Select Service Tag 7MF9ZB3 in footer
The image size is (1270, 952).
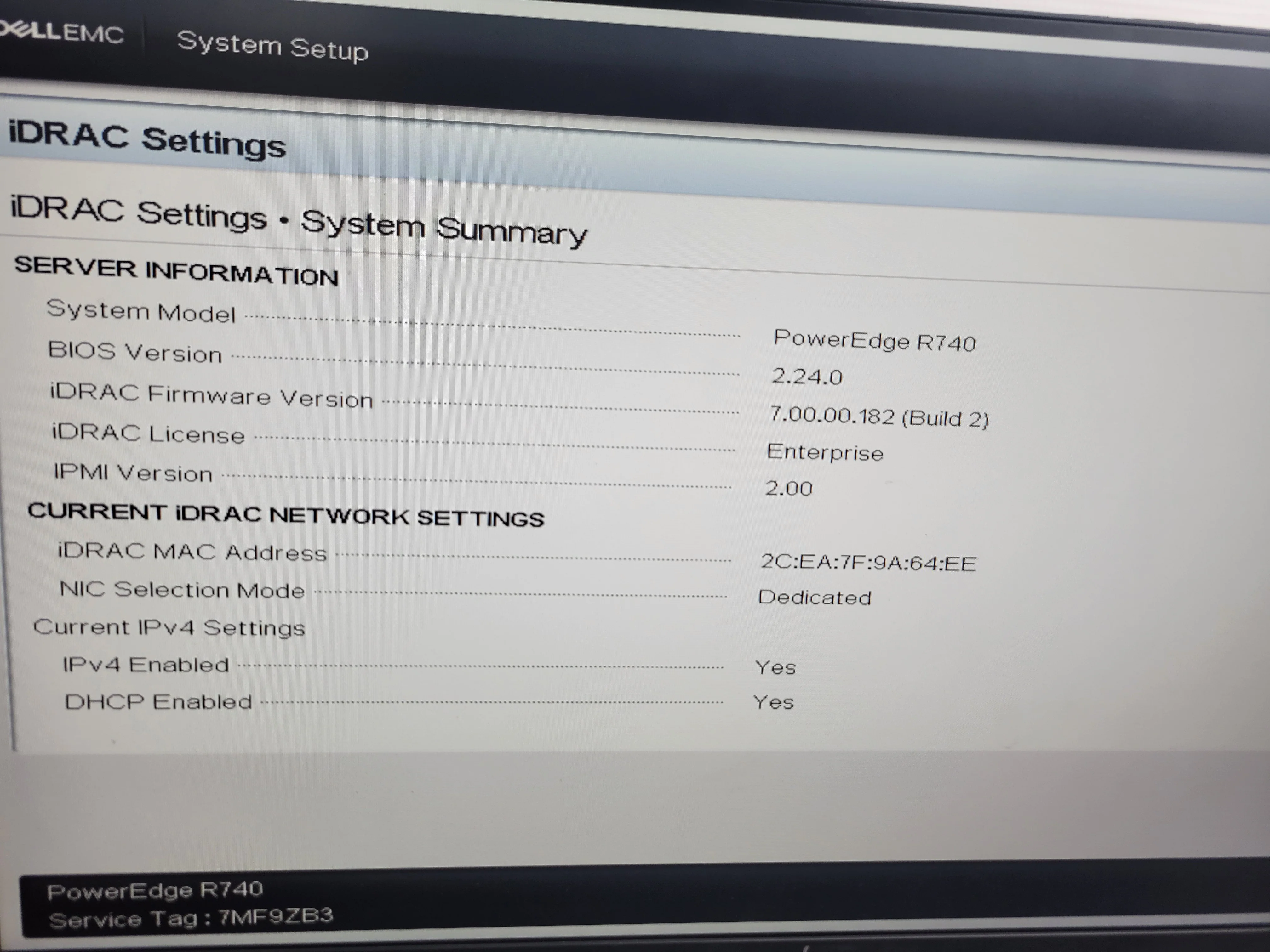(x=191, y=918)
